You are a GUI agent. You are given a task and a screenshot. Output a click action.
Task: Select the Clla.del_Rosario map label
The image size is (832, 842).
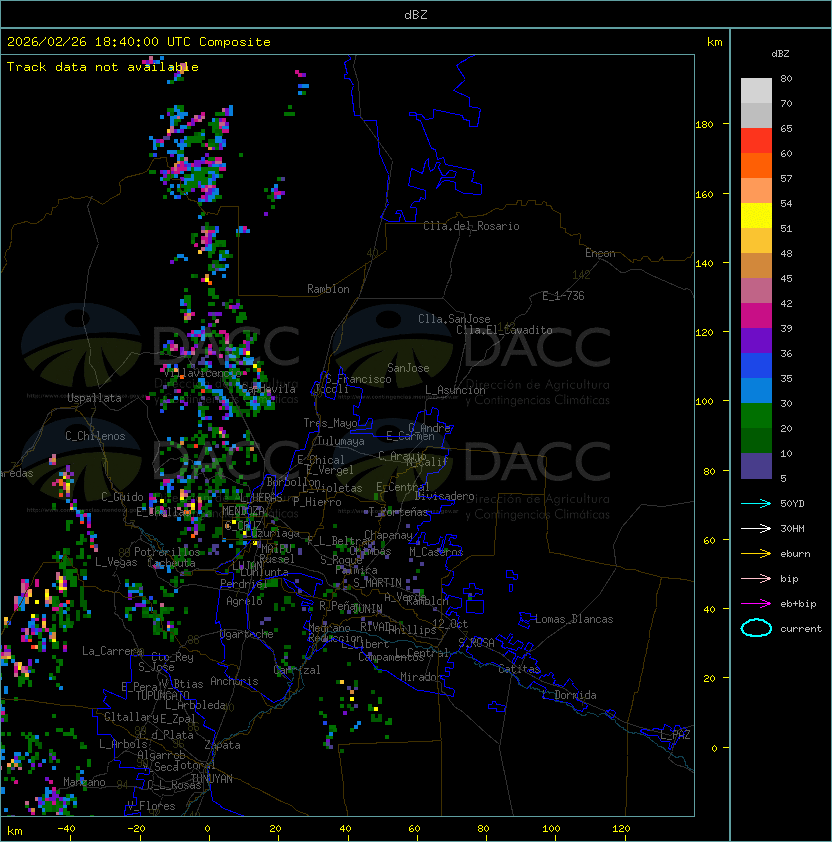point(471,226)
